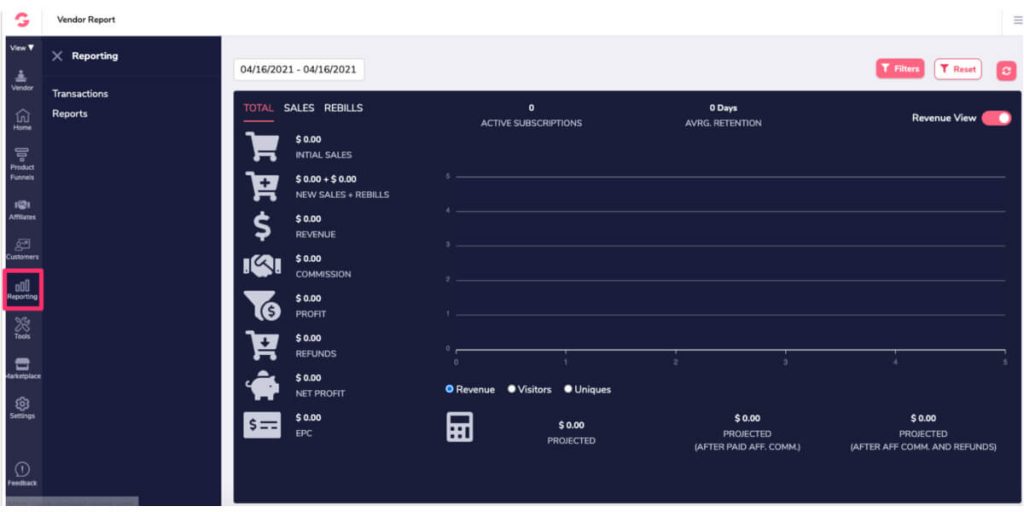Click the COMMISSION label
The image size is (1024, 512).
click(323, 274)
